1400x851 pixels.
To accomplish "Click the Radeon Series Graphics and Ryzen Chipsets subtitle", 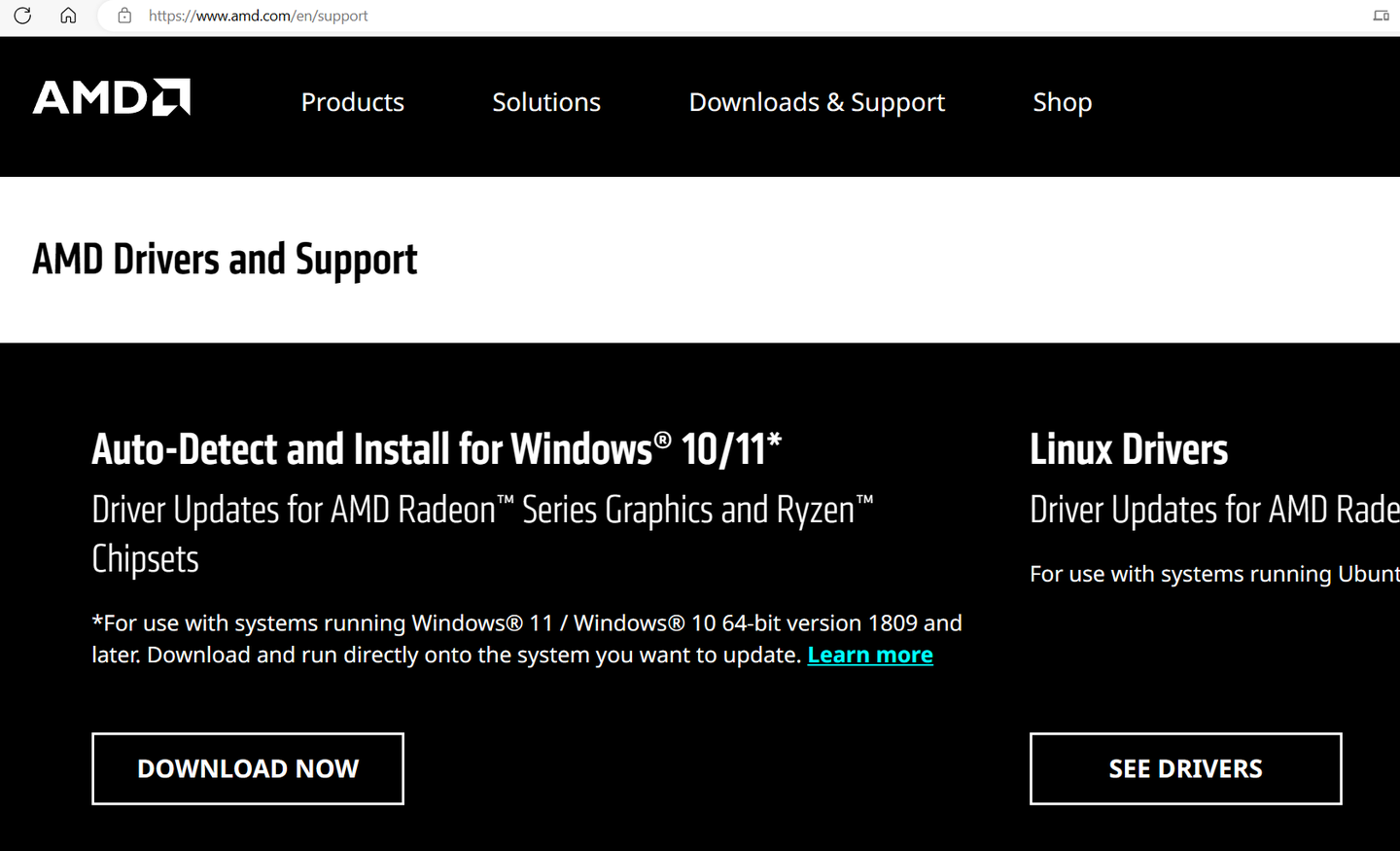I will click(482, 533).
